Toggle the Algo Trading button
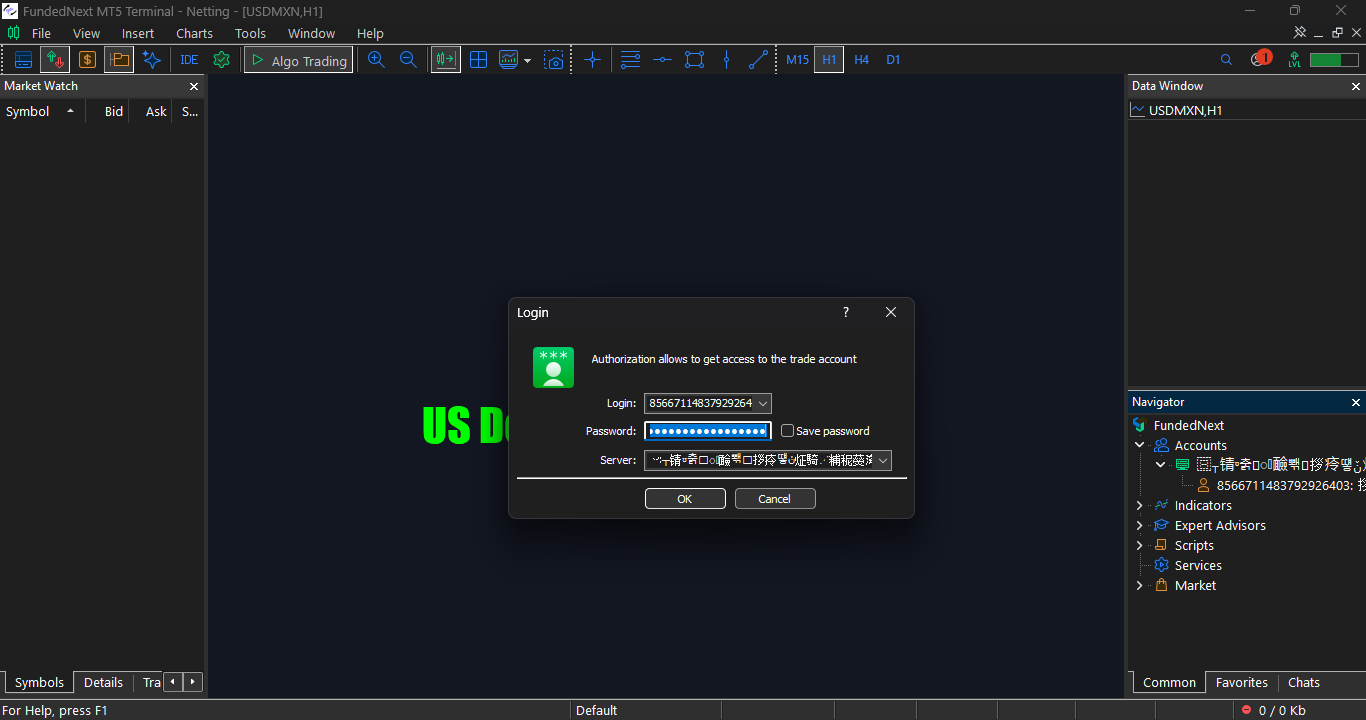1366x720 pixels. coord(298,60)
